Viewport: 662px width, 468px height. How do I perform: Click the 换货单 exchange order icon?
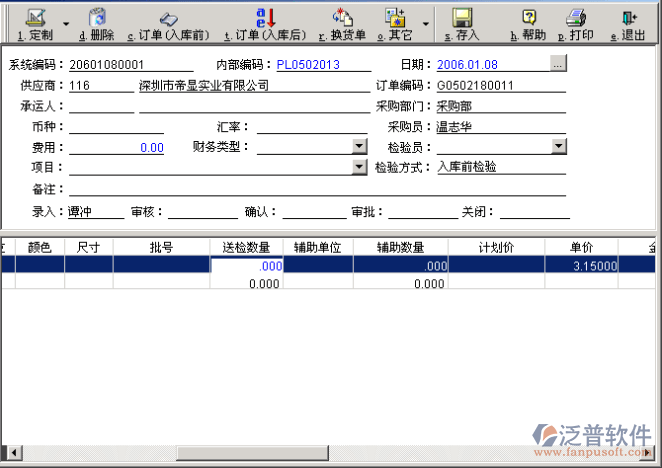click(x=343, y=18)
